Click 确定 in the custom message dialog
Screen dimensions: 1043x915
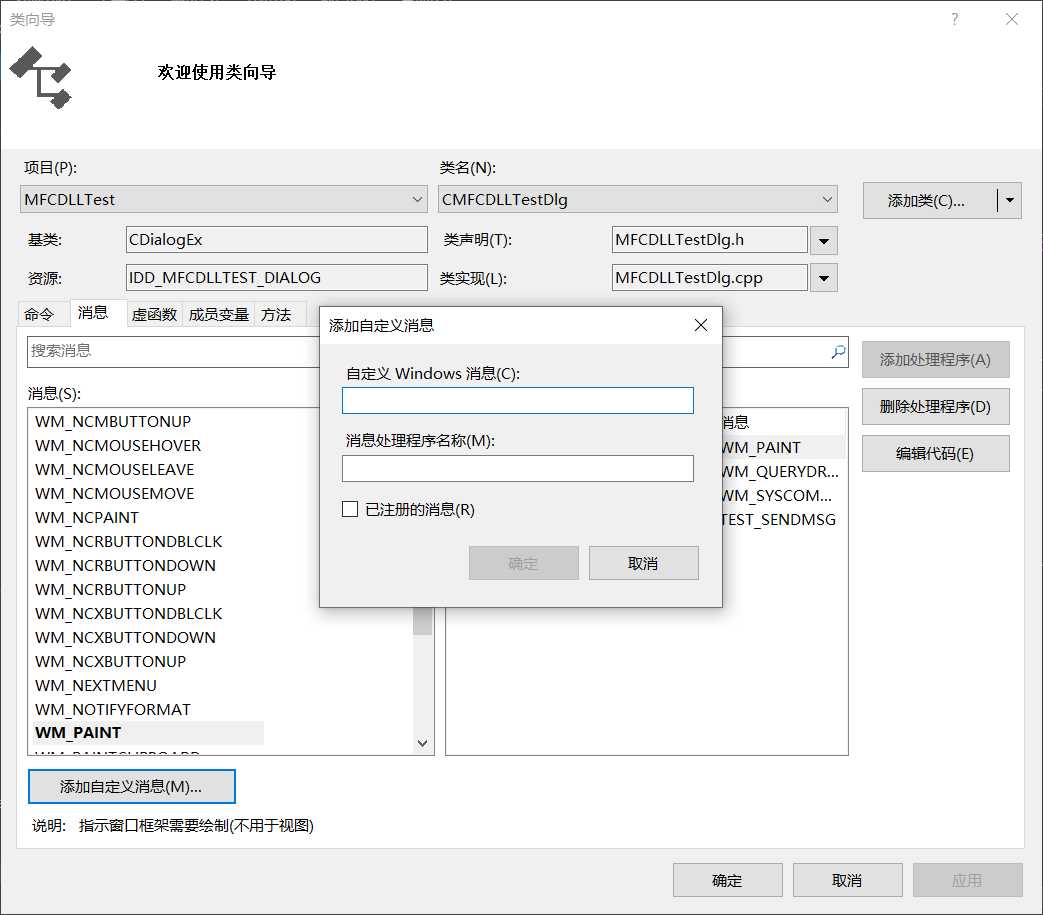click(523, 563)
